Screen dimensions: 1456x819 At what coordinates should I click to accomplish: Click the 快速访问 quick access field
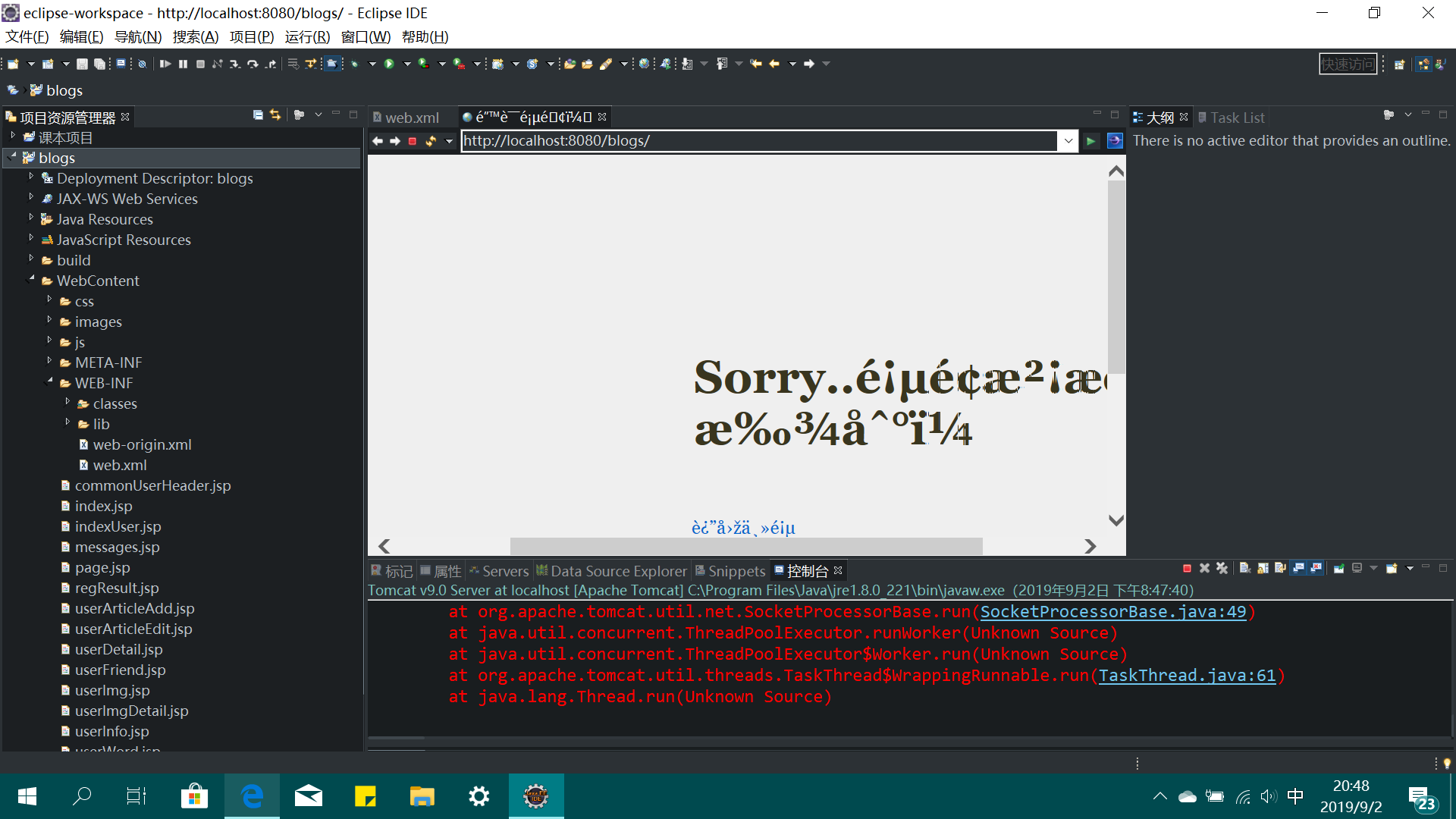coord(1348,64)
